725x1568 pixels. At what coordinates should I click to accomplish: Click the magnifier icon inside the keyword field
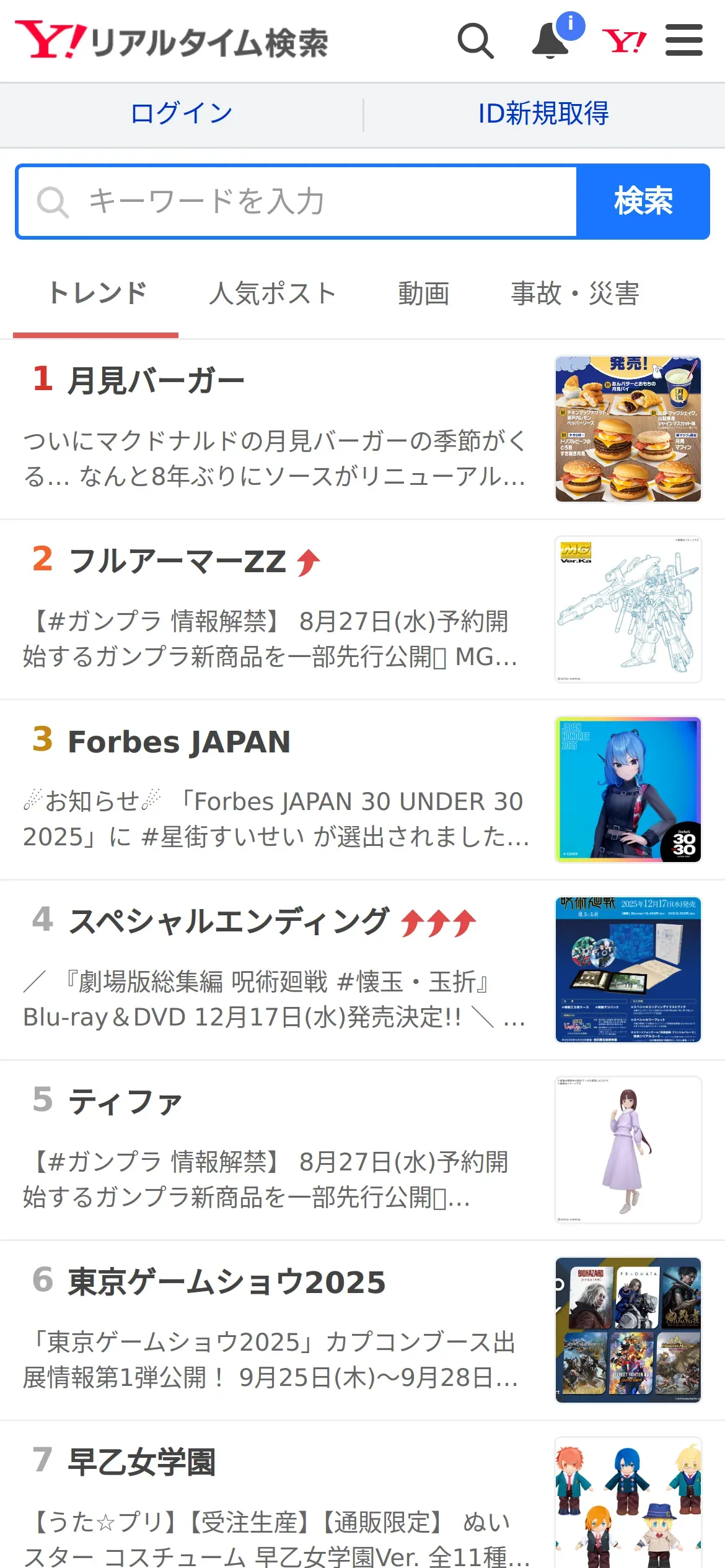(x=52, y=202)
